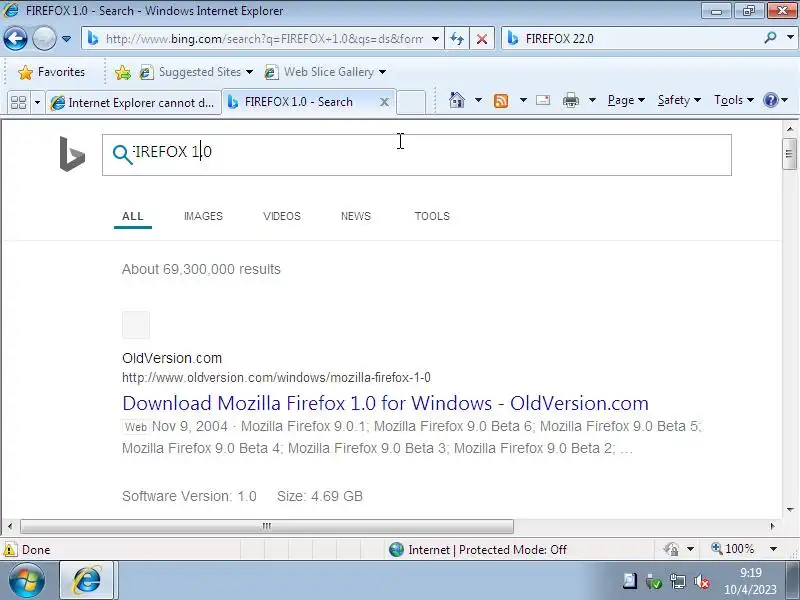
Task: Expand the zoom level dropdown arrow
Action: [x=773, y=549]
